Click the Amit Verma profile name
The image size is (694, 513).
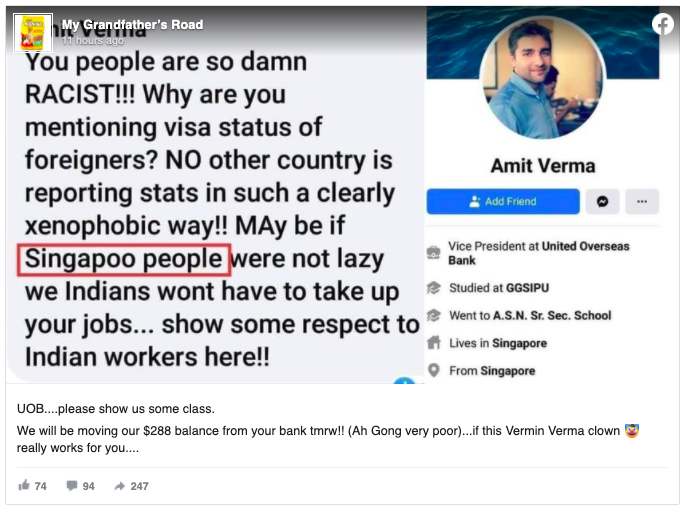coord(543,166)
